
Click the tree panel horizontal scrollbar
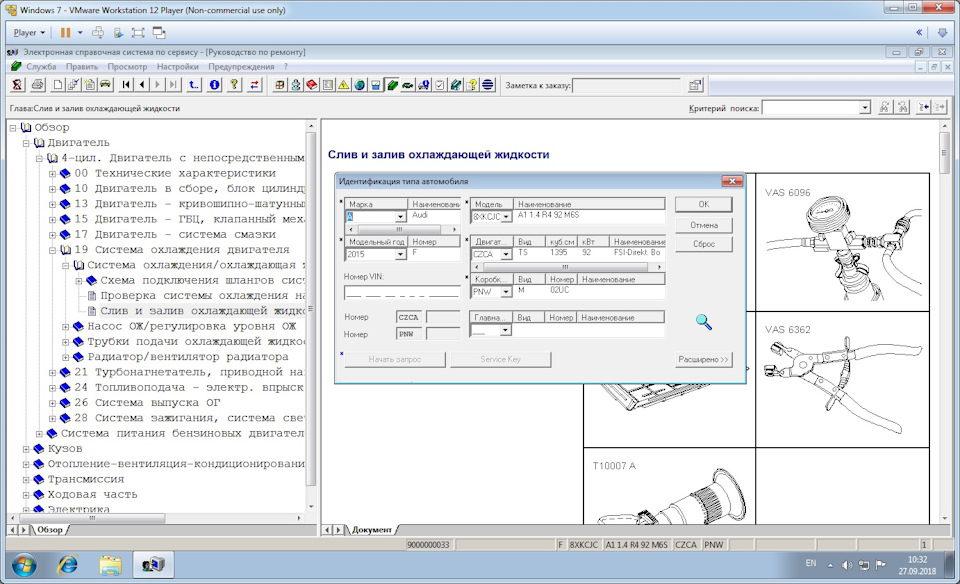pyautogui.click(x=156, y=518)
